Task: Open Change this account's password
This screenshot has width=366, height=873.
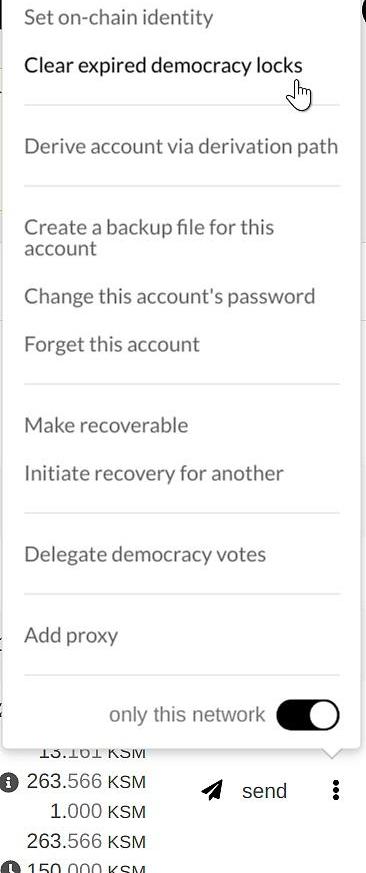Action: pyautogui.click(x=169, y=296)
